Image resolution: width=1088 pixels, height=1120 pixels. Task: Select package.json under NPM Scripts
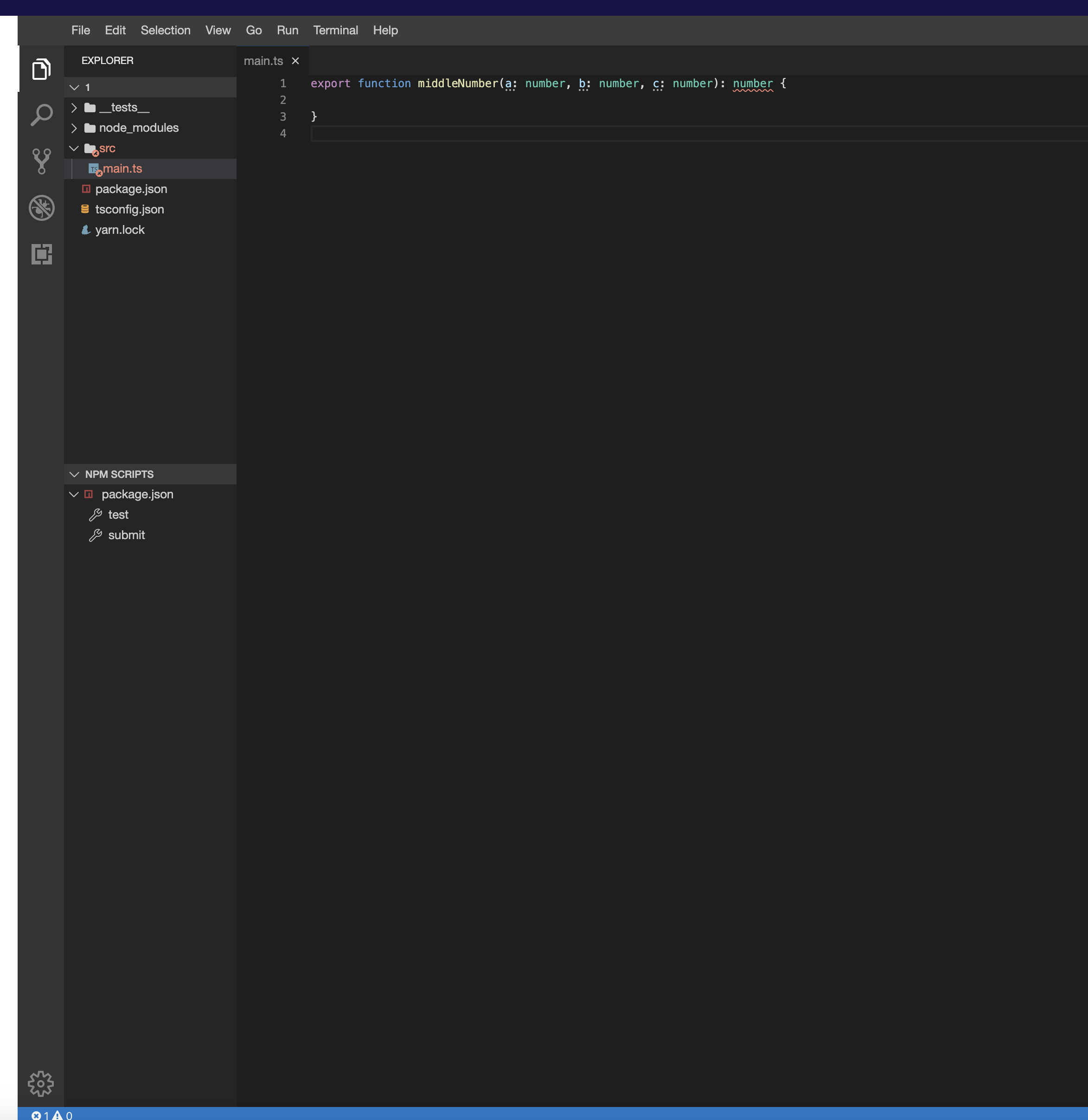136,494
